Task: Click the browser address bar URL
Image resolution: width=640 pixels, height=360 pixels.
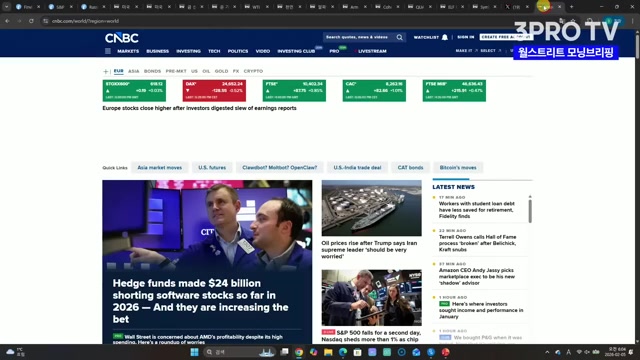Action: point(85,21)
